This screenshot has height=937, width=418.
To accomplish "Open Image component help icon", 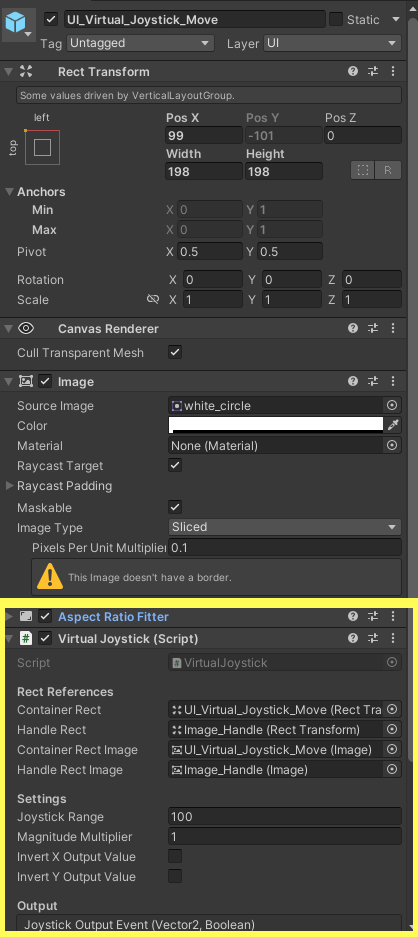I will coord(353,381).
